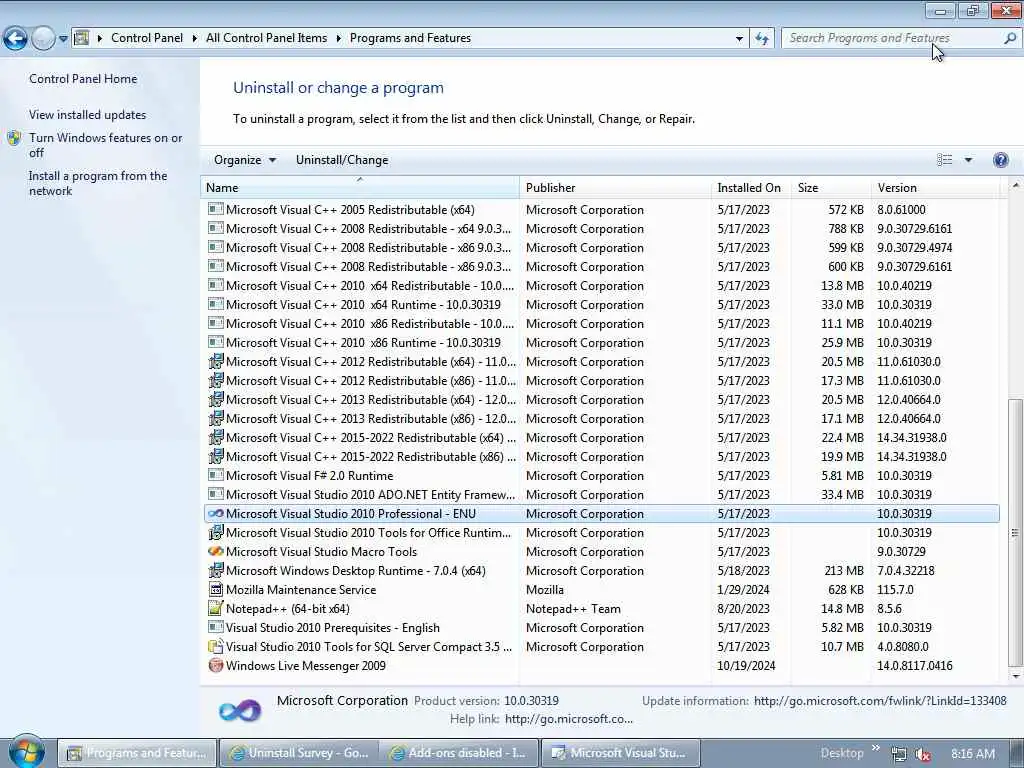Screen dimensions: 1024x768
Task: Expand the arrow after All Control Panel Items
Action: [338, 38]
